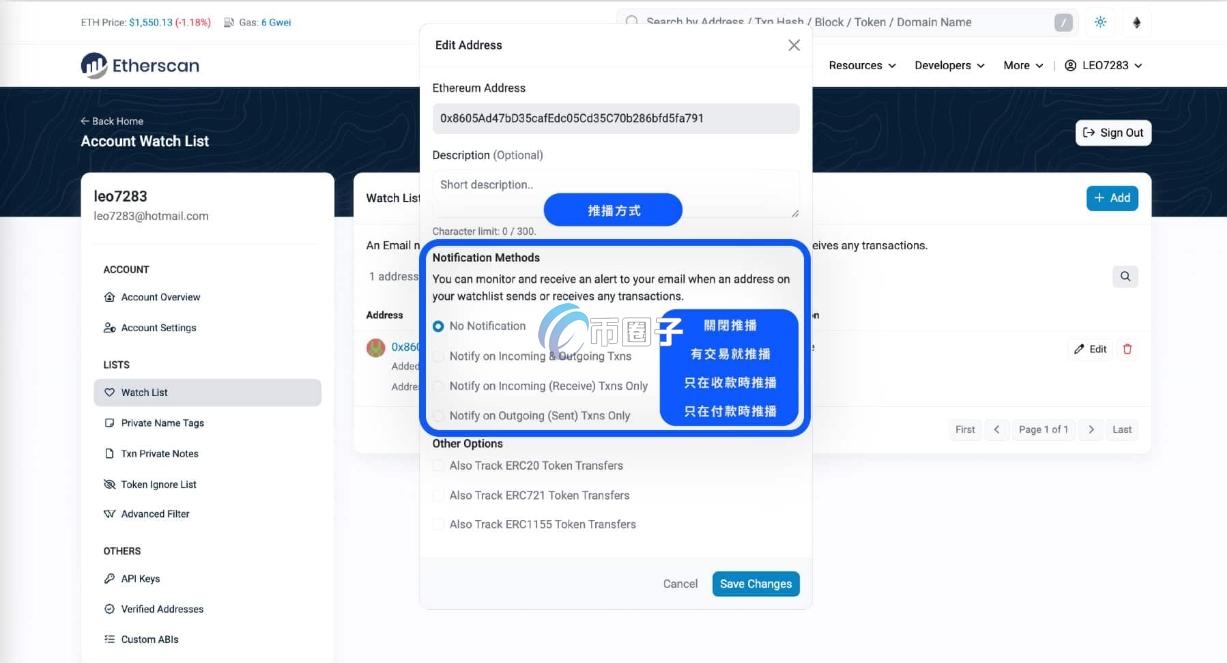This screenshot has width=1227, height=663.
Task: Click the Etherscan logo
Action: point(140,66)
